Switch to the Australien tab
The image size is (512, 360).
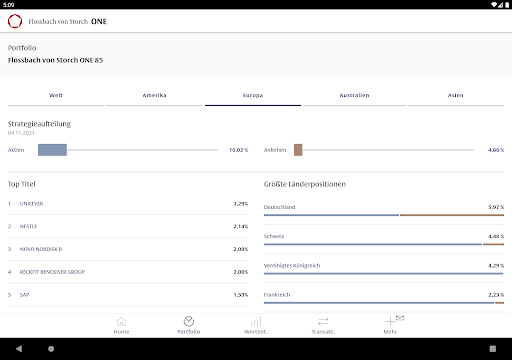pyautogui.click(x=354, y=95)
